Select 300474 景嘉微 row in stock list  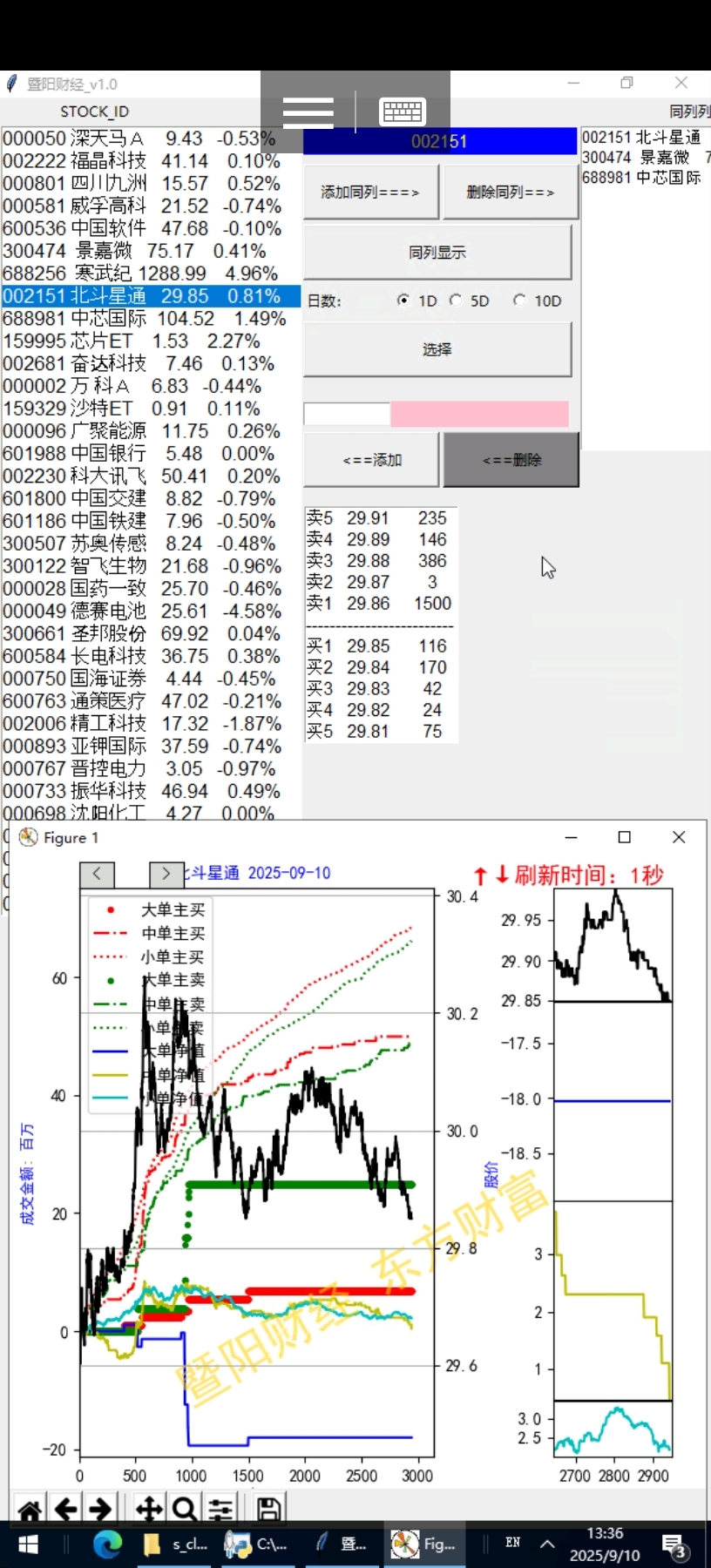pos(151,251)
